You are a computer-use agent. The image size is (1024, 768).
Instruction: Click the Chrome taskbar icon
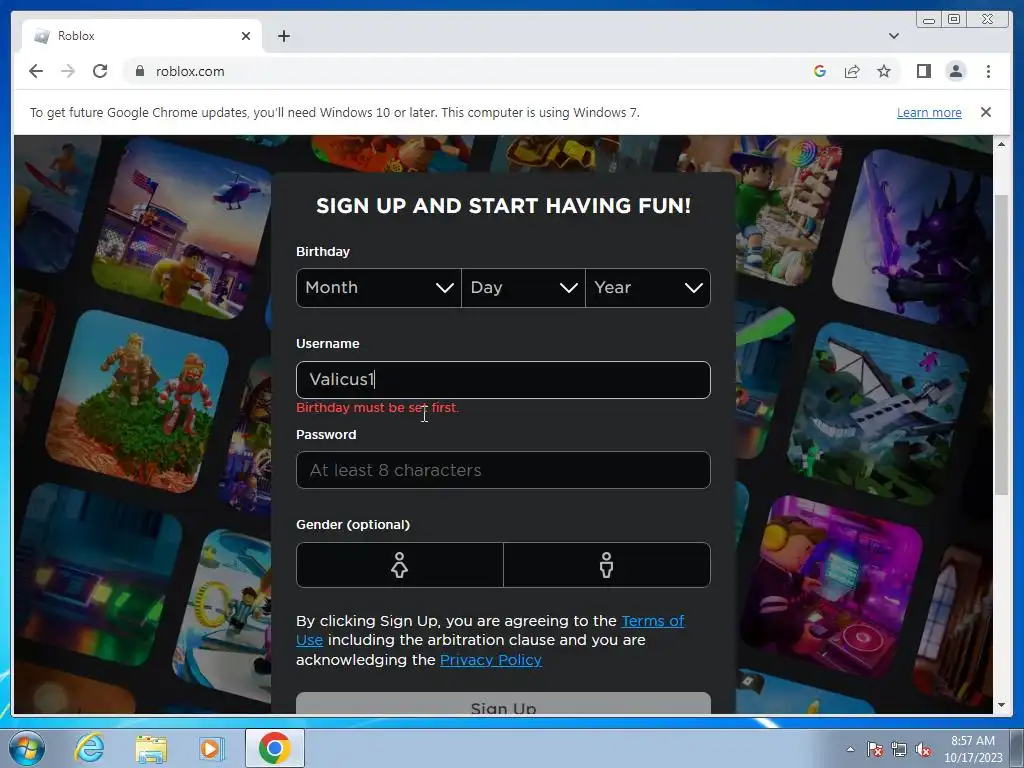pyautogui.click(x=274, y=748)
